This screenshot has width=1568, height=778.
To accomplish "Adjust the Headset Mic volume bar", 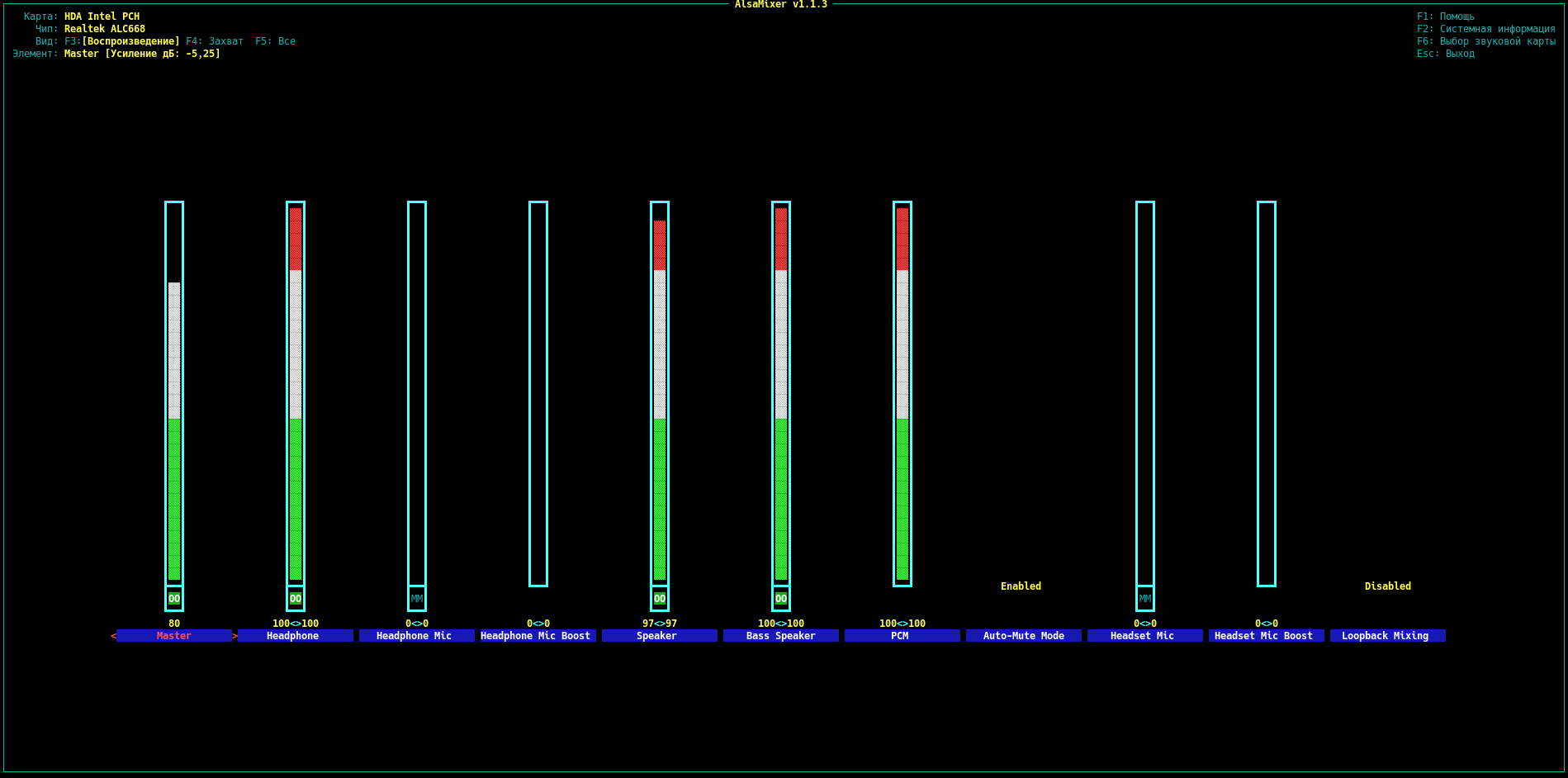I will pyautogui.click(x=1145, y=394).
